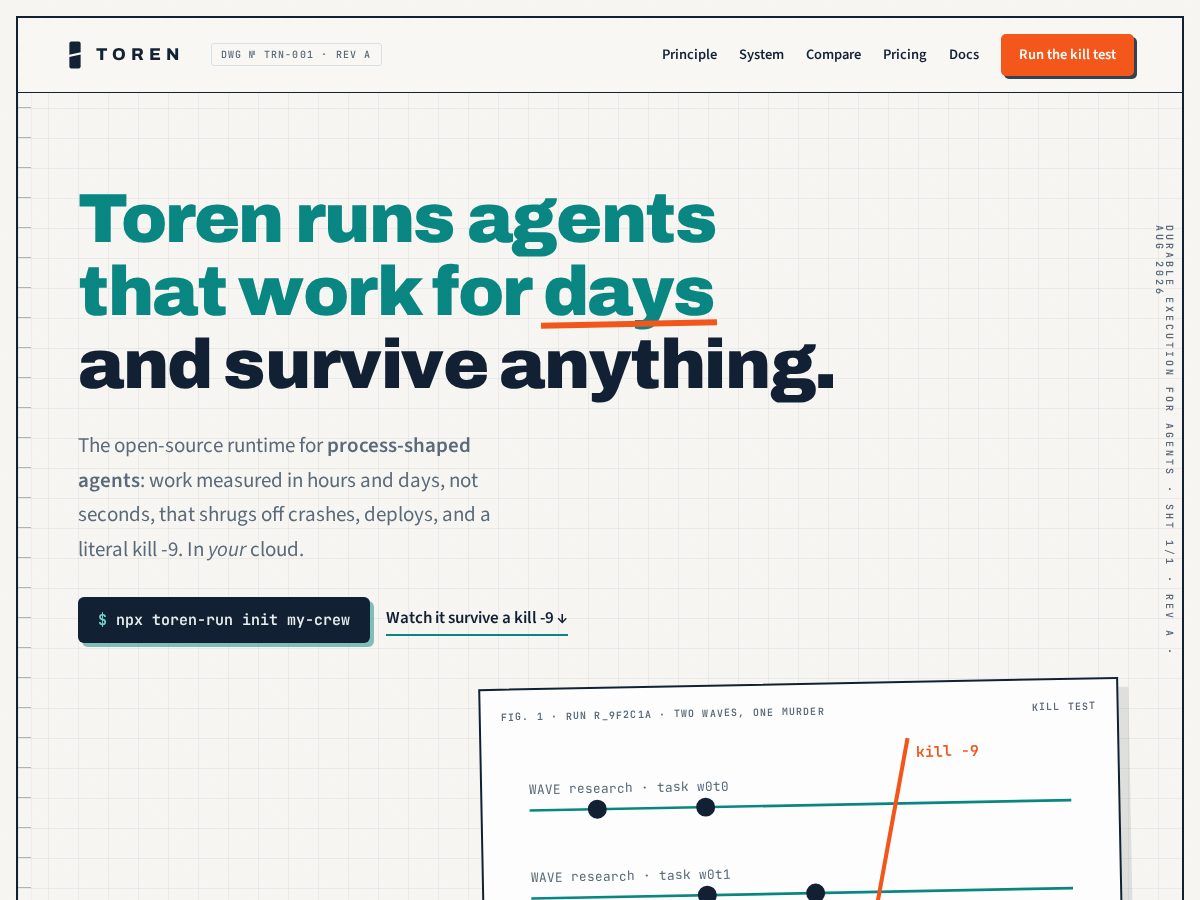
Task: Click the bold 'process-shaped agents' text
Action: pyautogui.click(x=274, y=462)
